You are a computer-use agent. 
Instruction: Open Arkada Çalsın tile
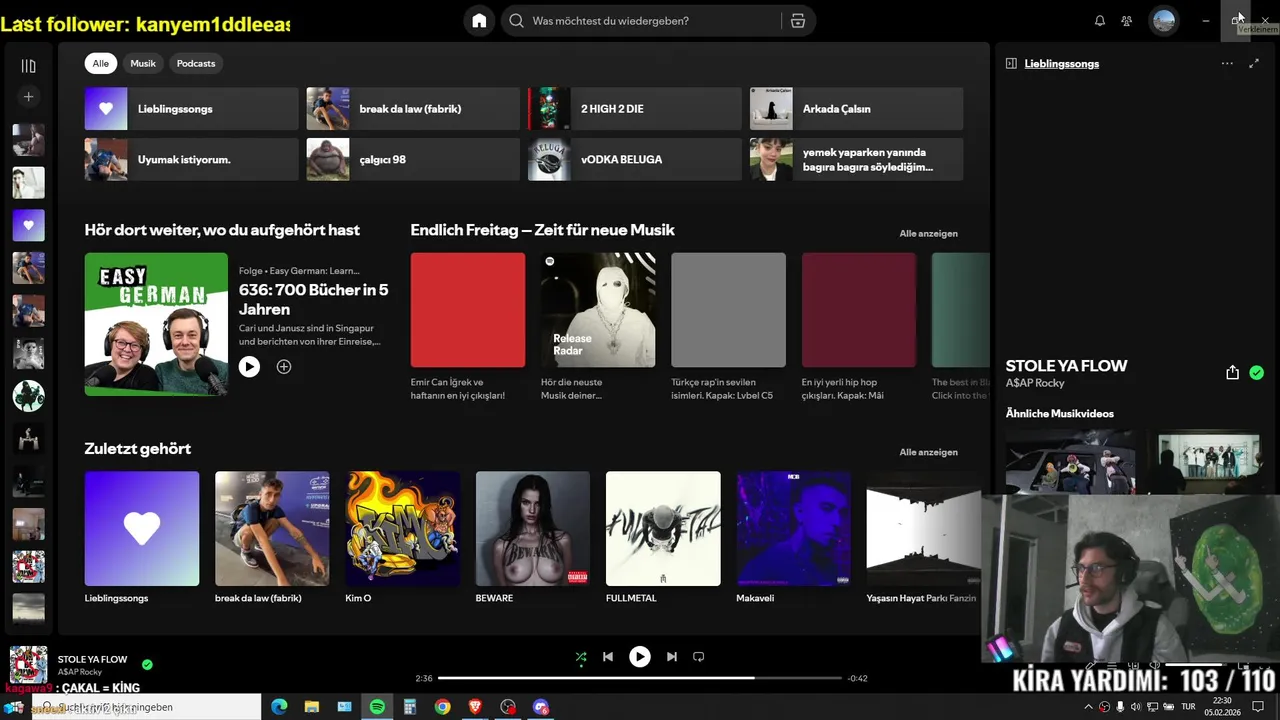(x=857, y=109)
